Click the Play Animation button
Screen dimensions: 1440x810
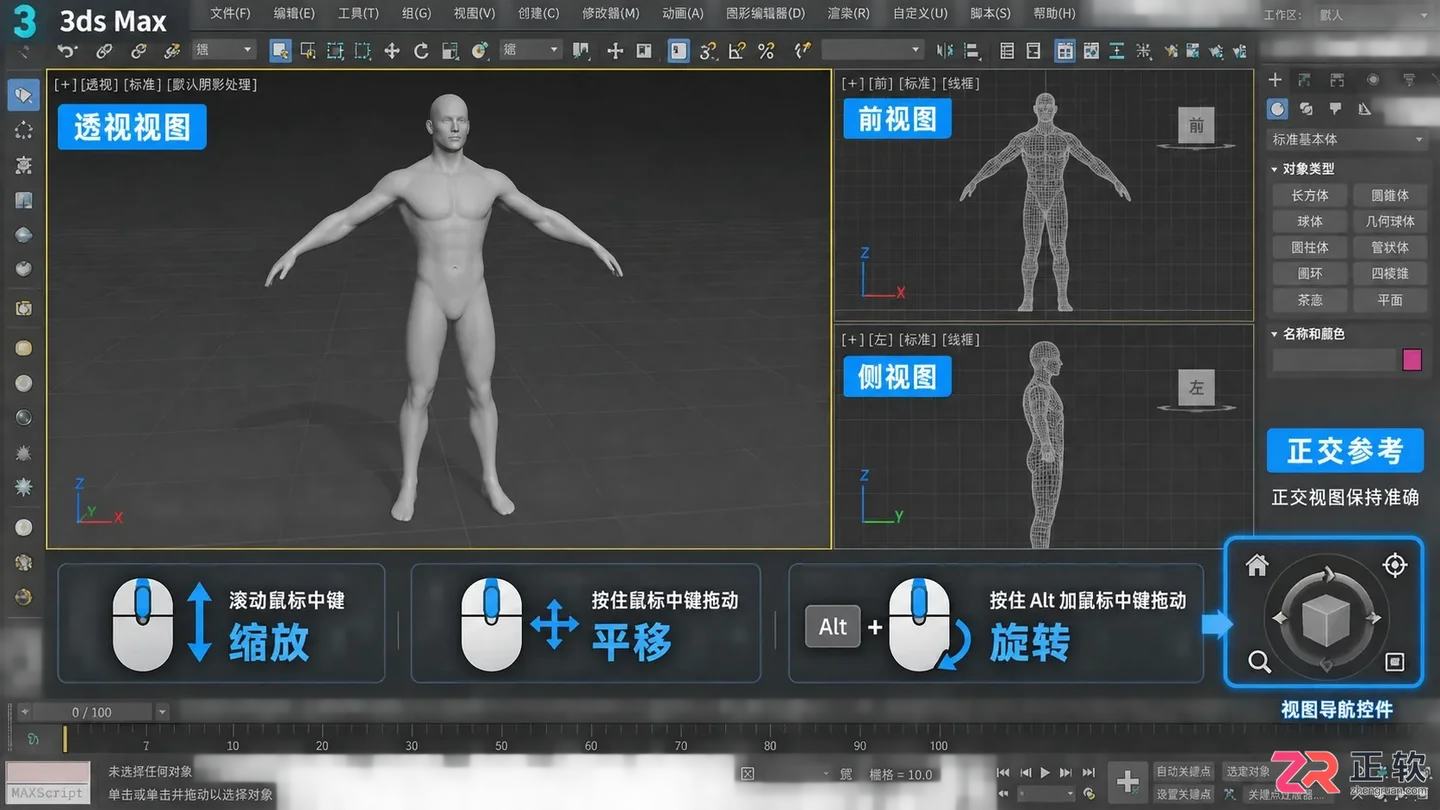1045,772
